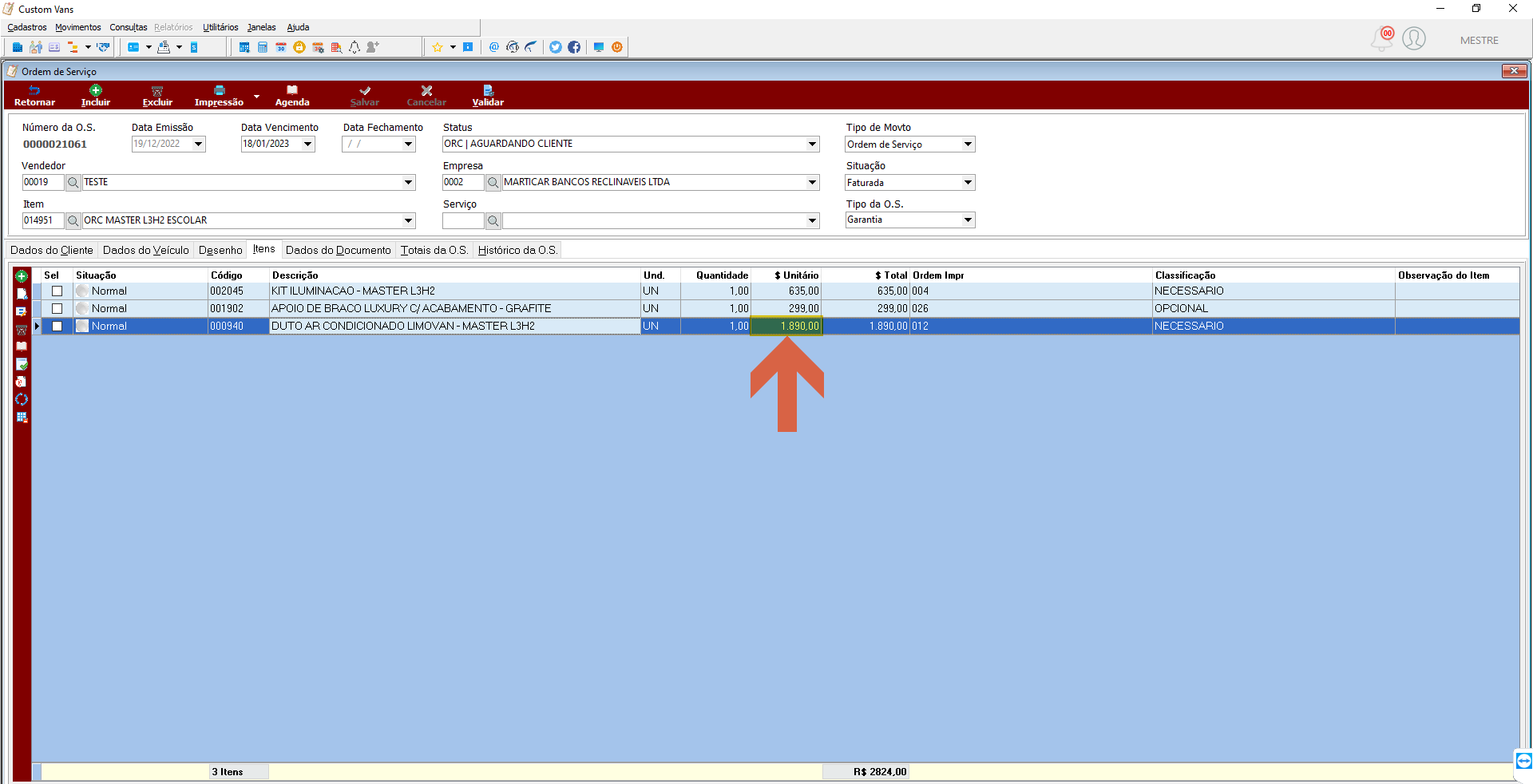Open the calculator icon in the toolbar
The image size is (1533, 784).
point(263,47)
